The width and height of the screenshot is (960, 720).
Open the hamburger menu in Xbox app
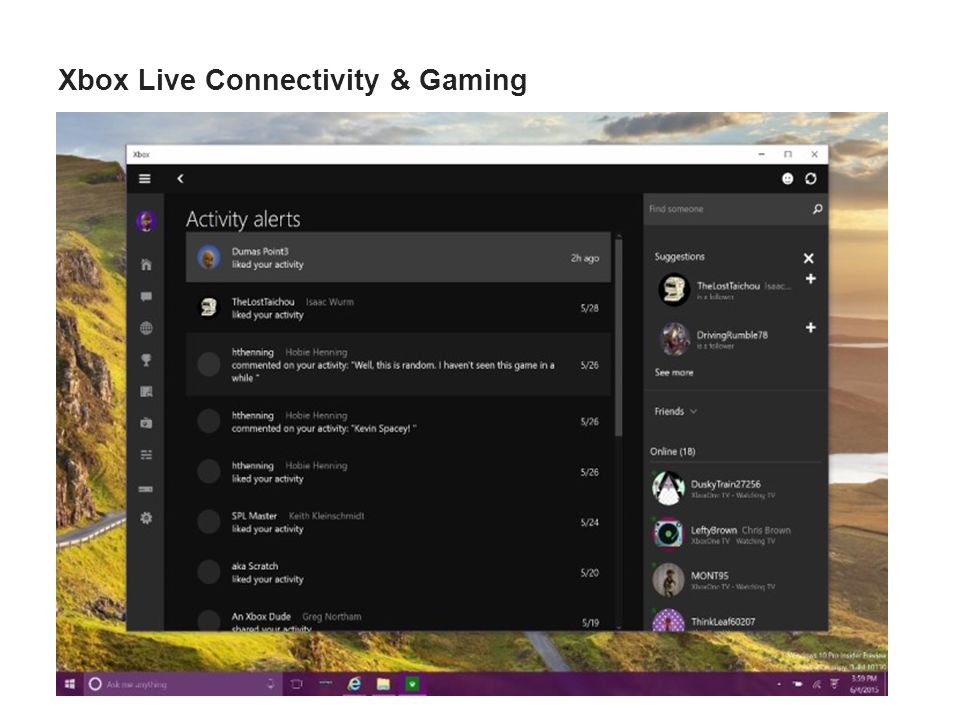click(144, 179)
